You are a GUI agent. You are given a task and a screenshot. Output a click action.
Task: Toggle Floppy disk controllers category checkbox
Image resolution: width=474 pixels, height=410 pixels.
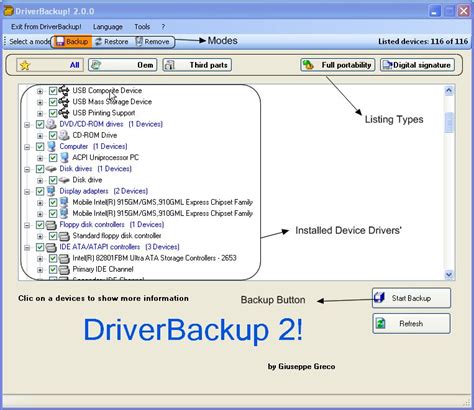point(40,225)
